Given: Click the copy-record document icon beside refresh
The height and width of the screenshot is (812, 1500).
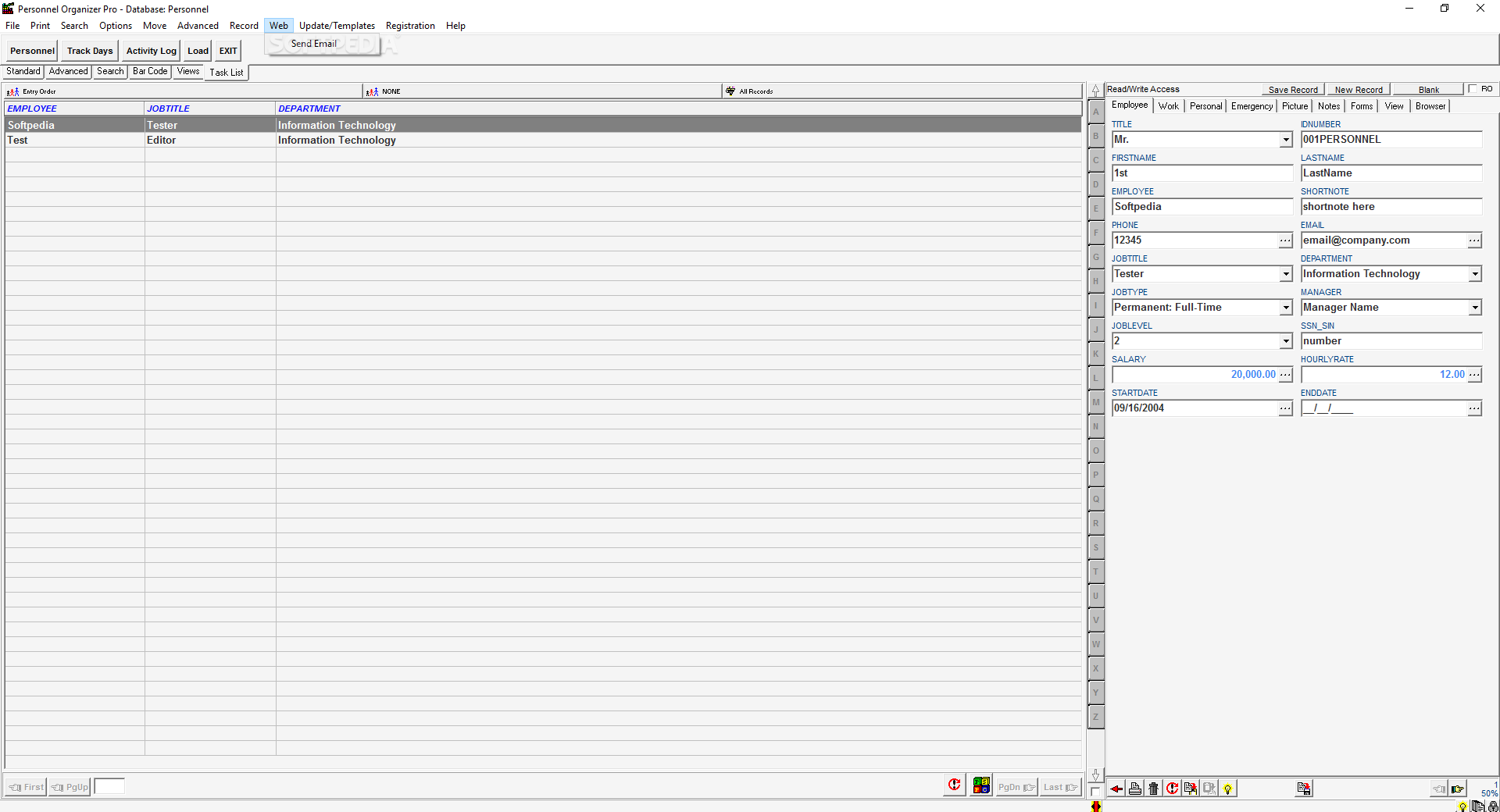Looking at the screenshot, I should point(1190,789).
